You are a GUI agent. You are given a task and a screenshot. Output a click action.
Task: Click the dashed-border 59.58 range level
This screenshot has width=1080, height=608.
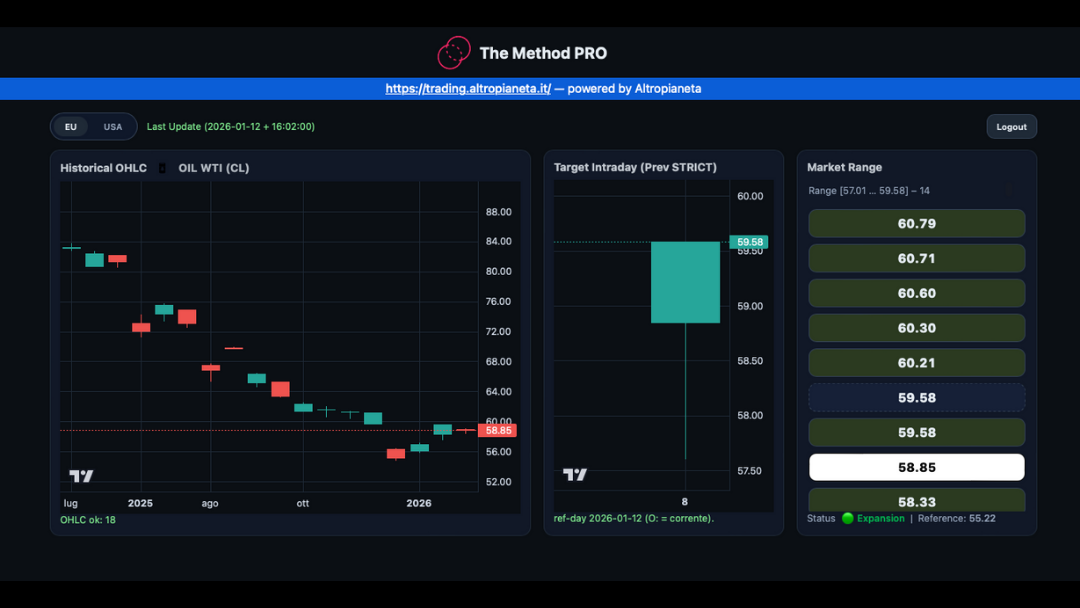pyautogui.click(x=916, y=398)
